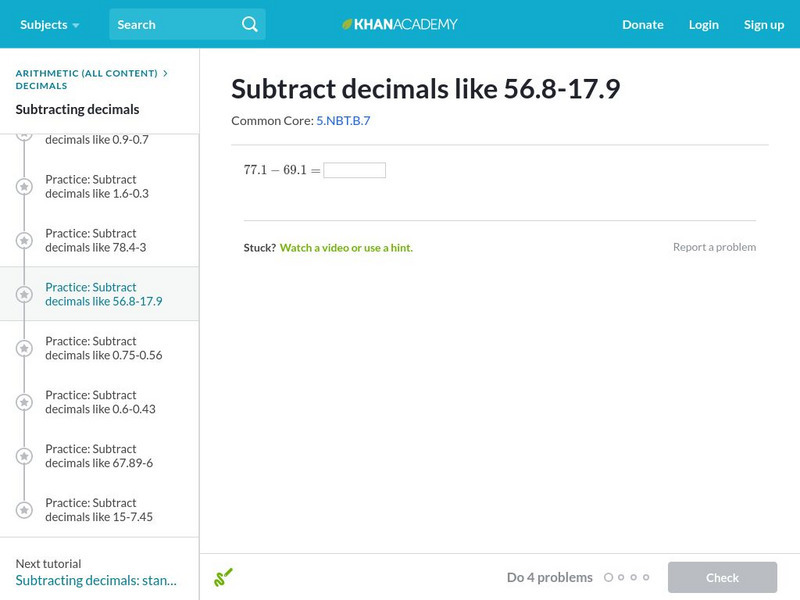Click star icon beside 0.75-0.56 practice
Viewport: 800px width, 600px height.
click(x=24, y=348)
